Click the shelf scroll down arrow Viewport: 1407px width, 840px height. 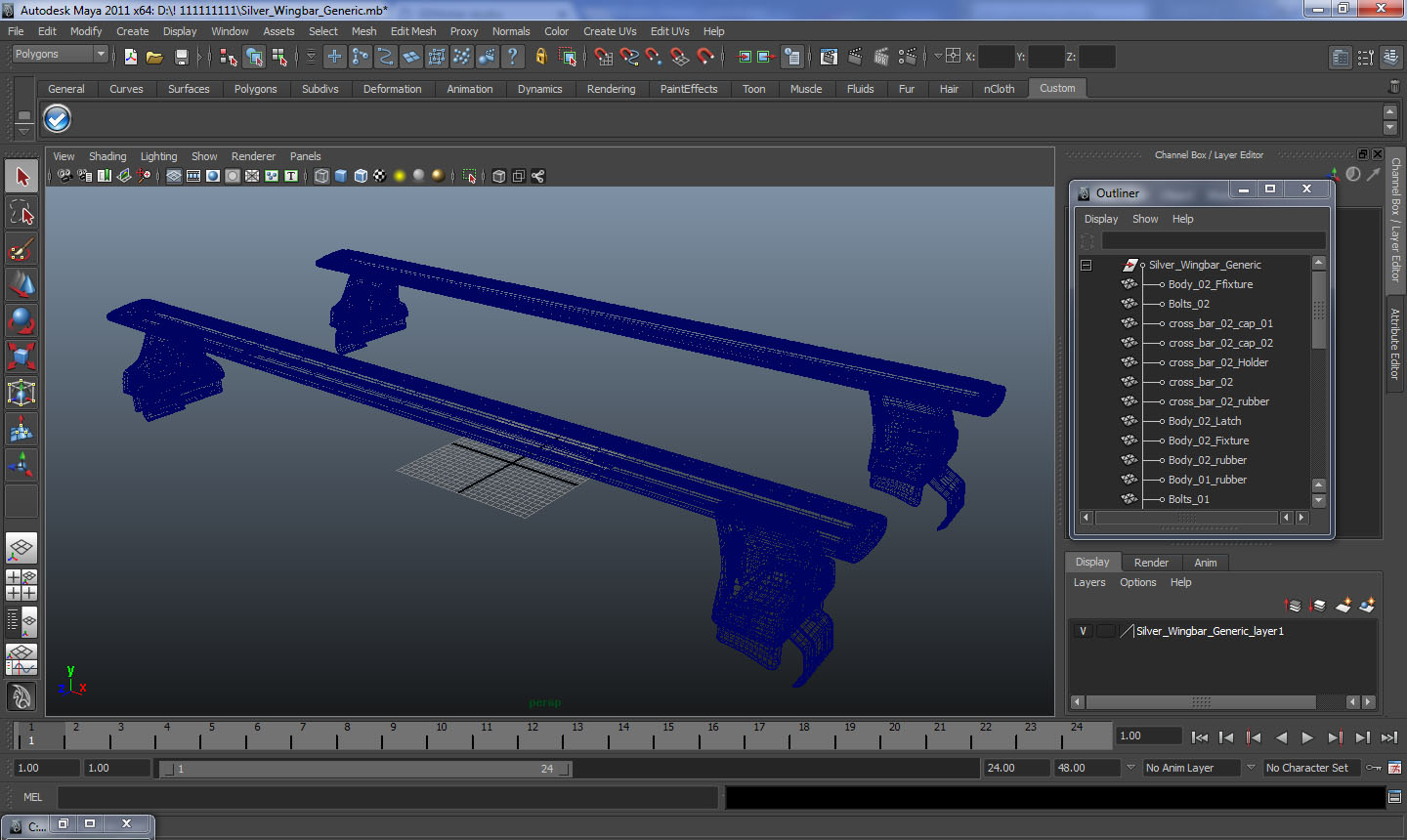click(1390, 129)
